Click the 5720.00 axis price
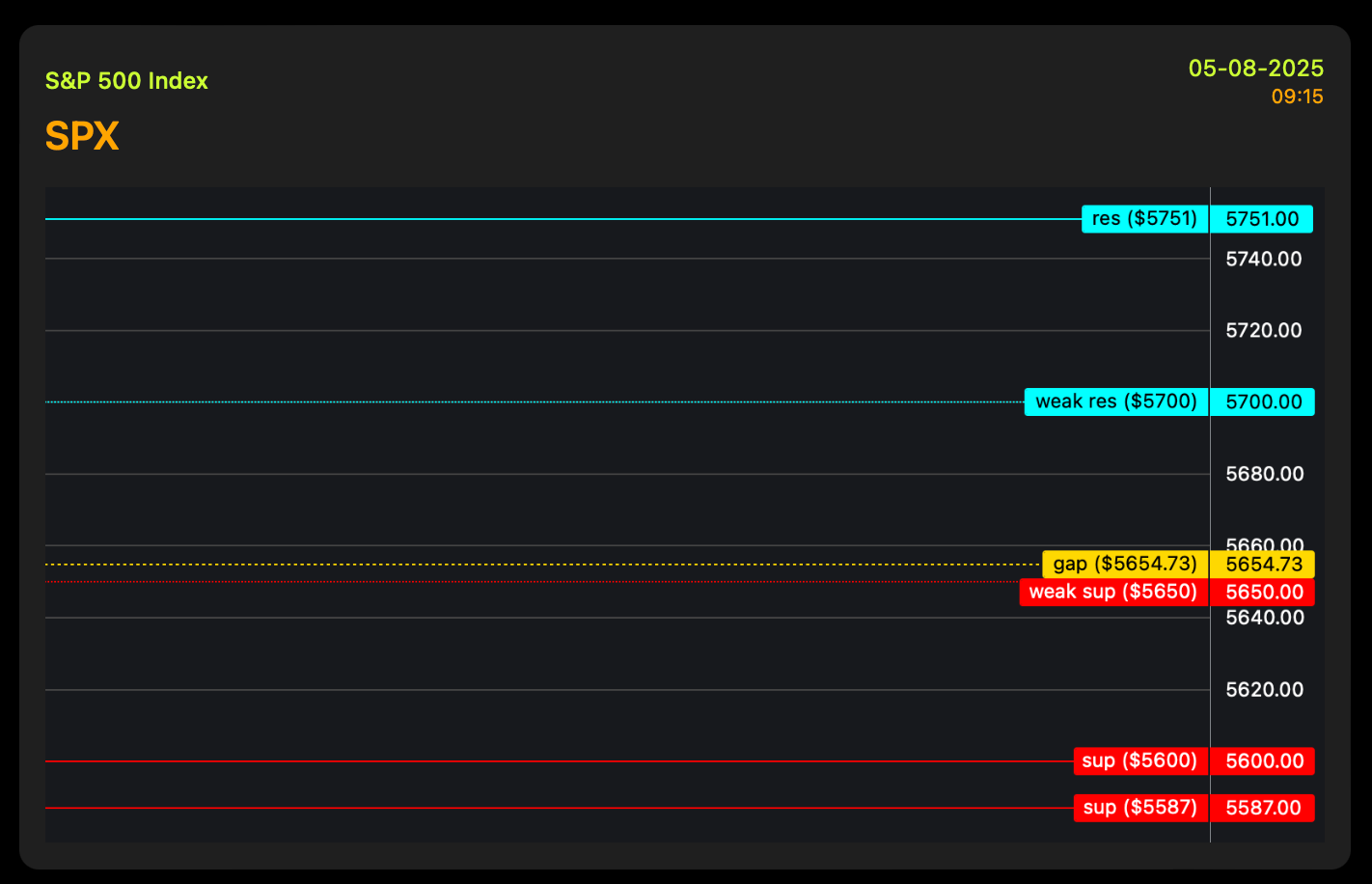1372x884 pixels. tap(1264, 331)
